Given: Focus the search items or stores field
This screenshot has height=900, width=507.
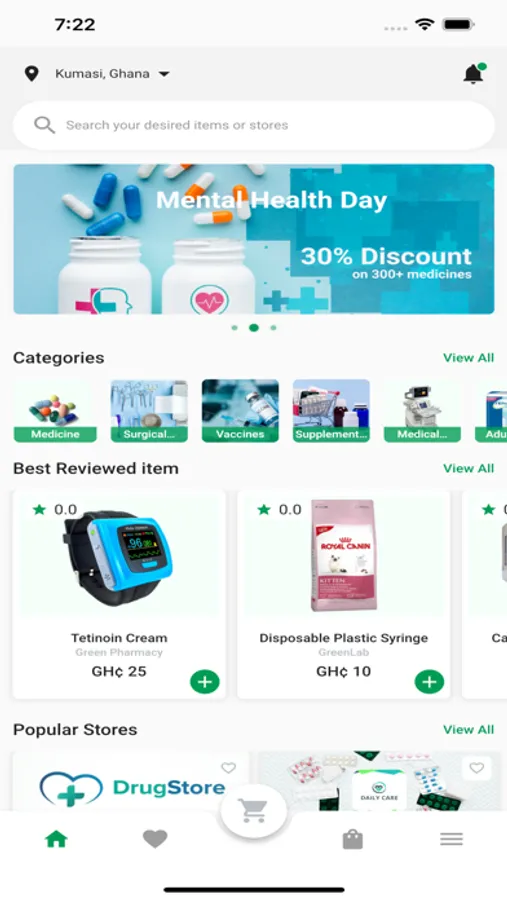Looking at the screenshot, I should [253, 125].
